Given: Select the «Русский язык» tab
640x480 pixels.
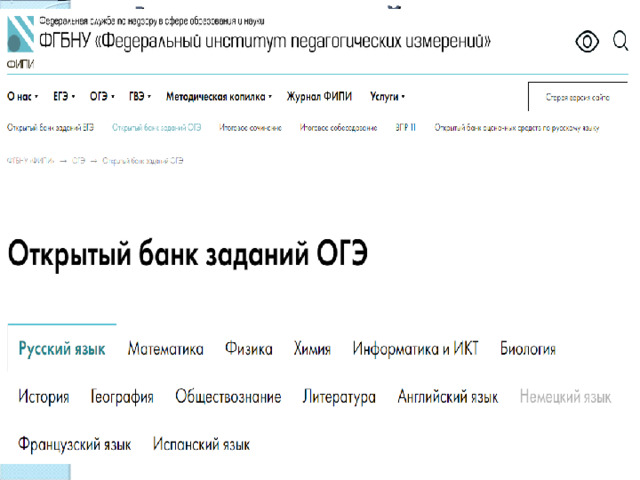Looking at the screenshot, I should coord(62,349).
